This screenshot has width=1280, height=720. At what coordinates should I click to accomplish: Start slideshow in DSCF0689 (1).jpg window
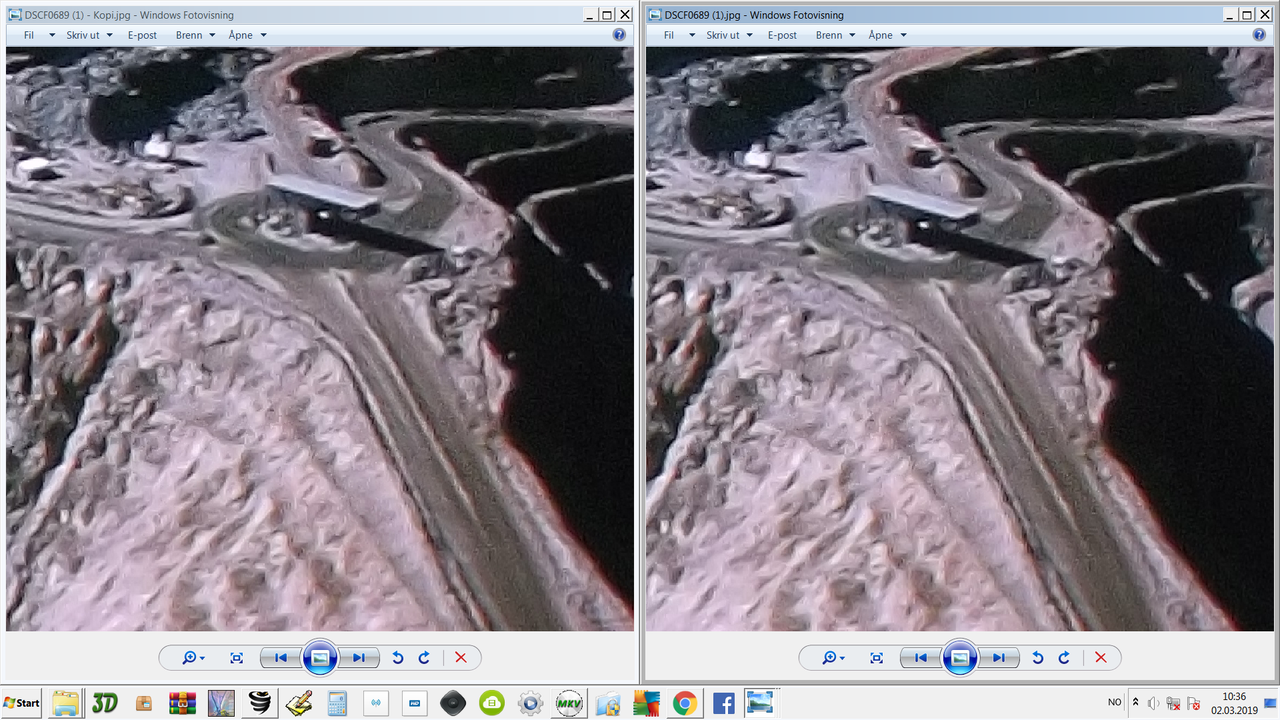click(960, 657)
